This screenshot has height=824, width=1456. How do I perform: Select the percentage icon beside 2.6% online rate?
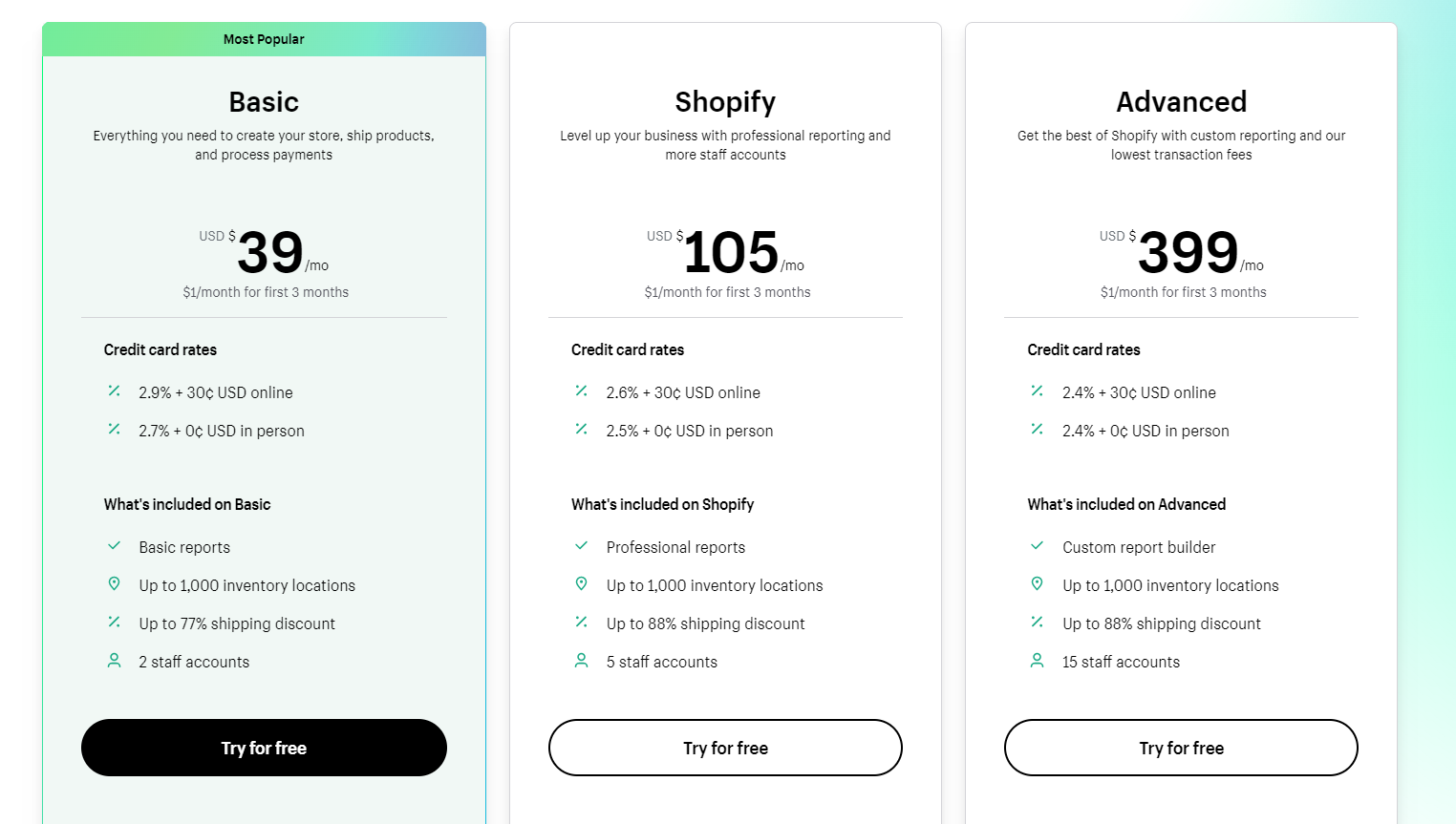coord(581,391)
